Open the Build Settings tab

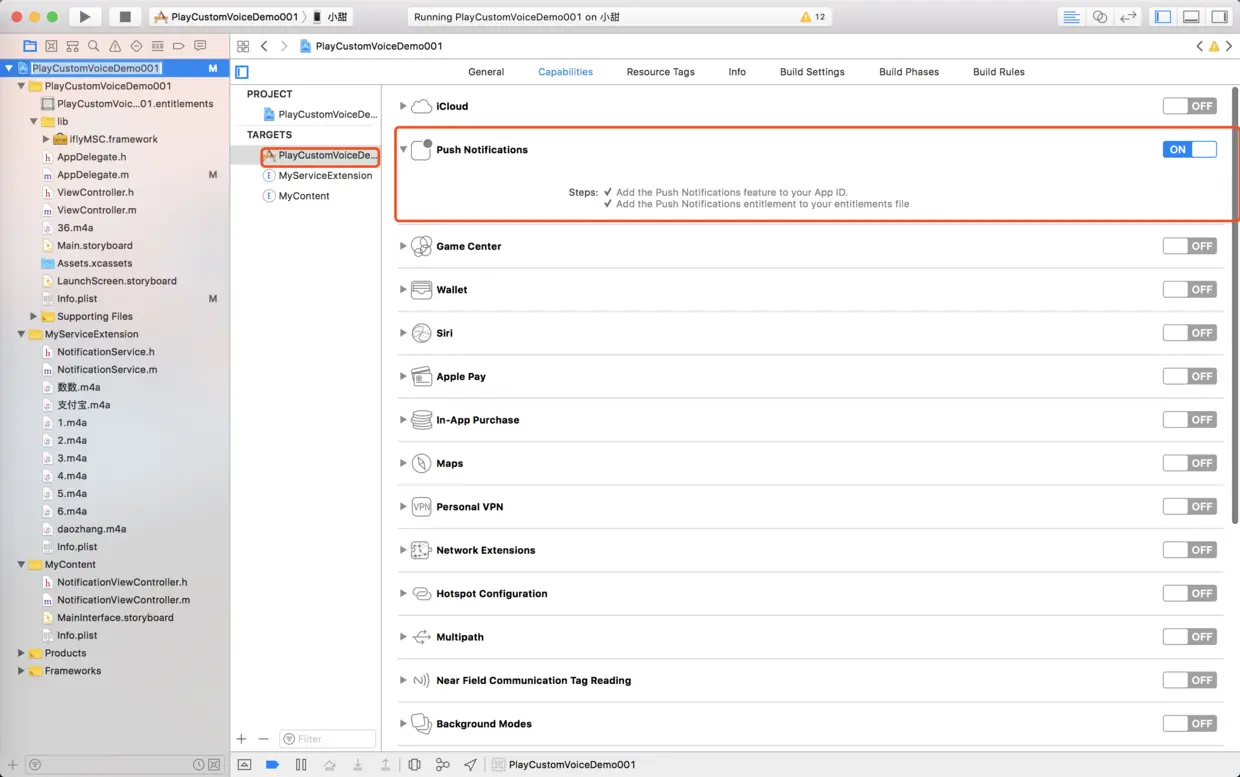pos(812,72)
